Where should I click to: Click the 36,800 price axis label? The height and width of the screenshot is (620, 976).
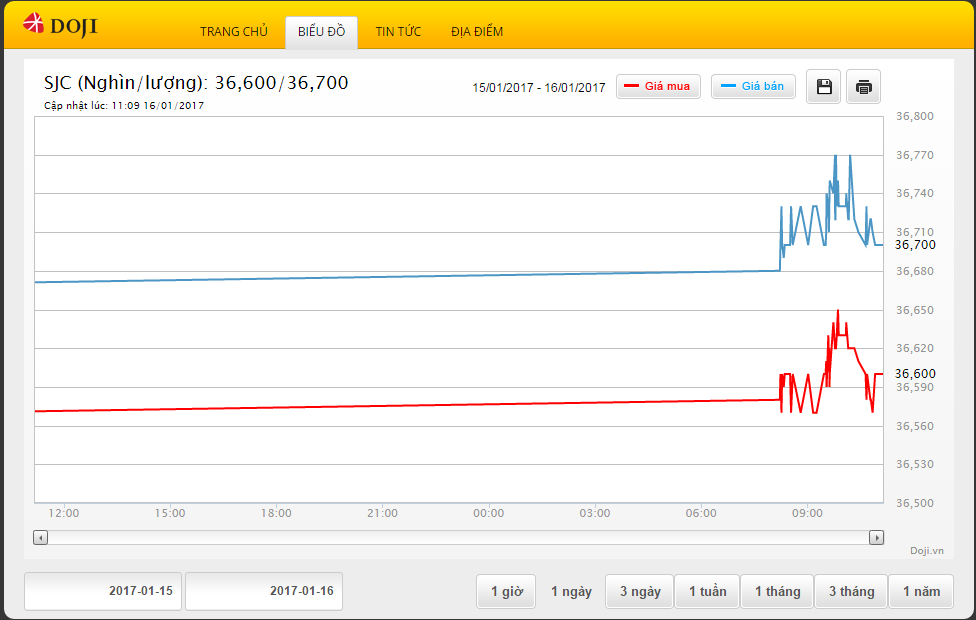coord(914,116)
